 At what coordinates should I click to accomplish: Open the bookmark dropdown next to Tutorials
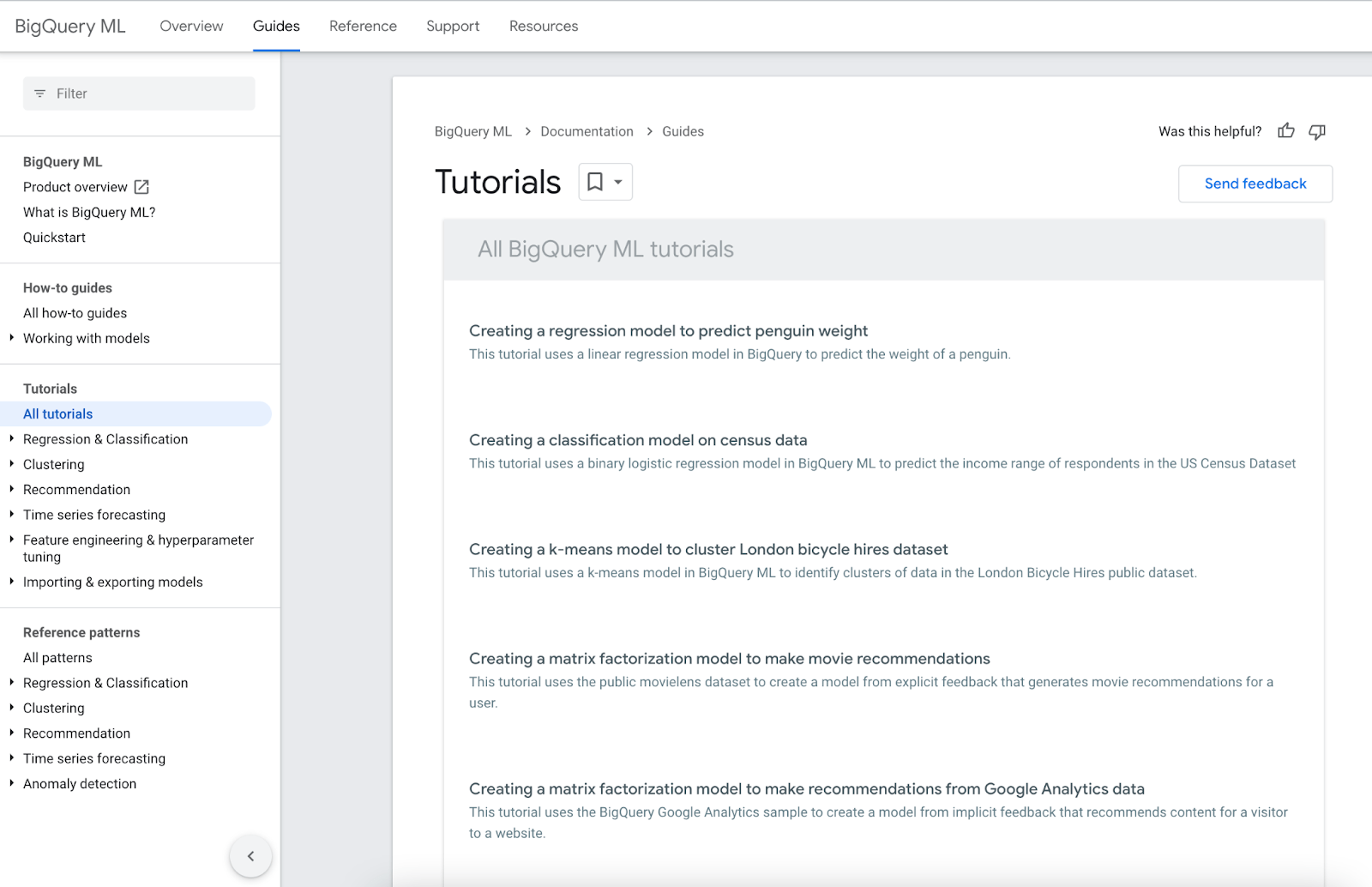click(605, 182)
